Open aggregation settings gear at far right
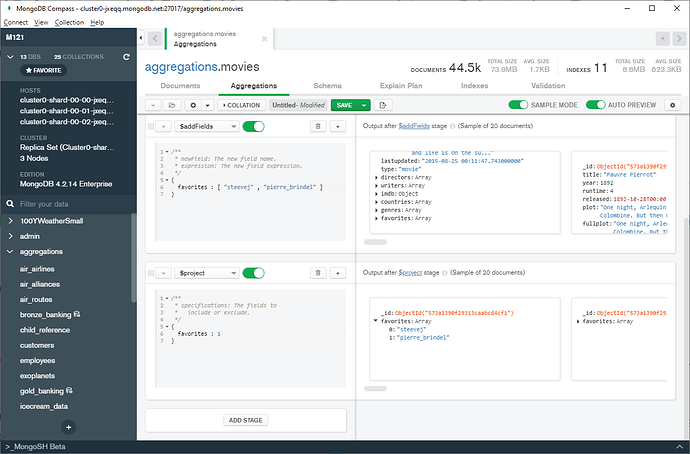Viewport: 690px width, 454px height. pyautogui.click(x=672, y=105)
